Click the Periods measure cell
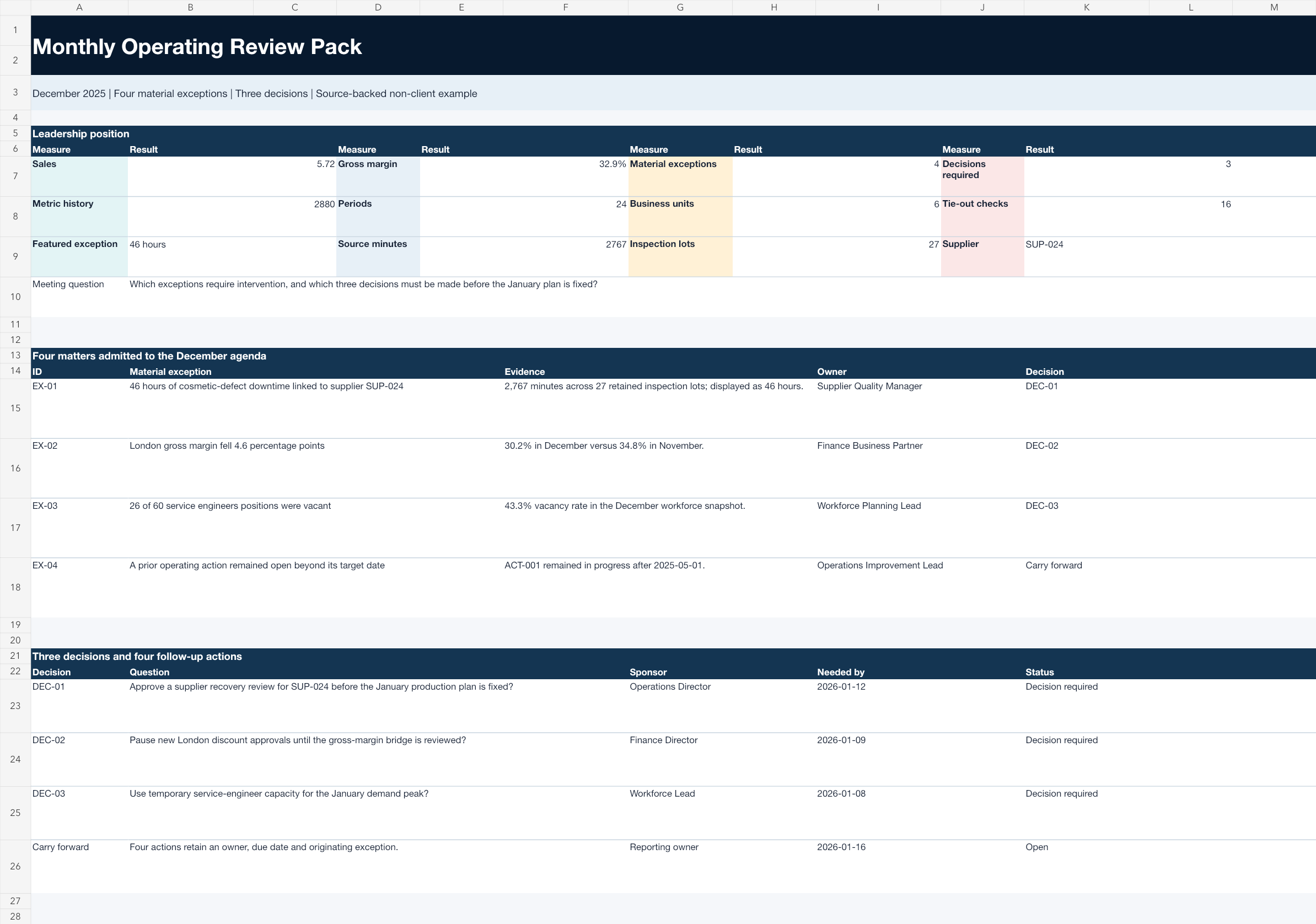The image size is (1316, 924). (378, 217)
